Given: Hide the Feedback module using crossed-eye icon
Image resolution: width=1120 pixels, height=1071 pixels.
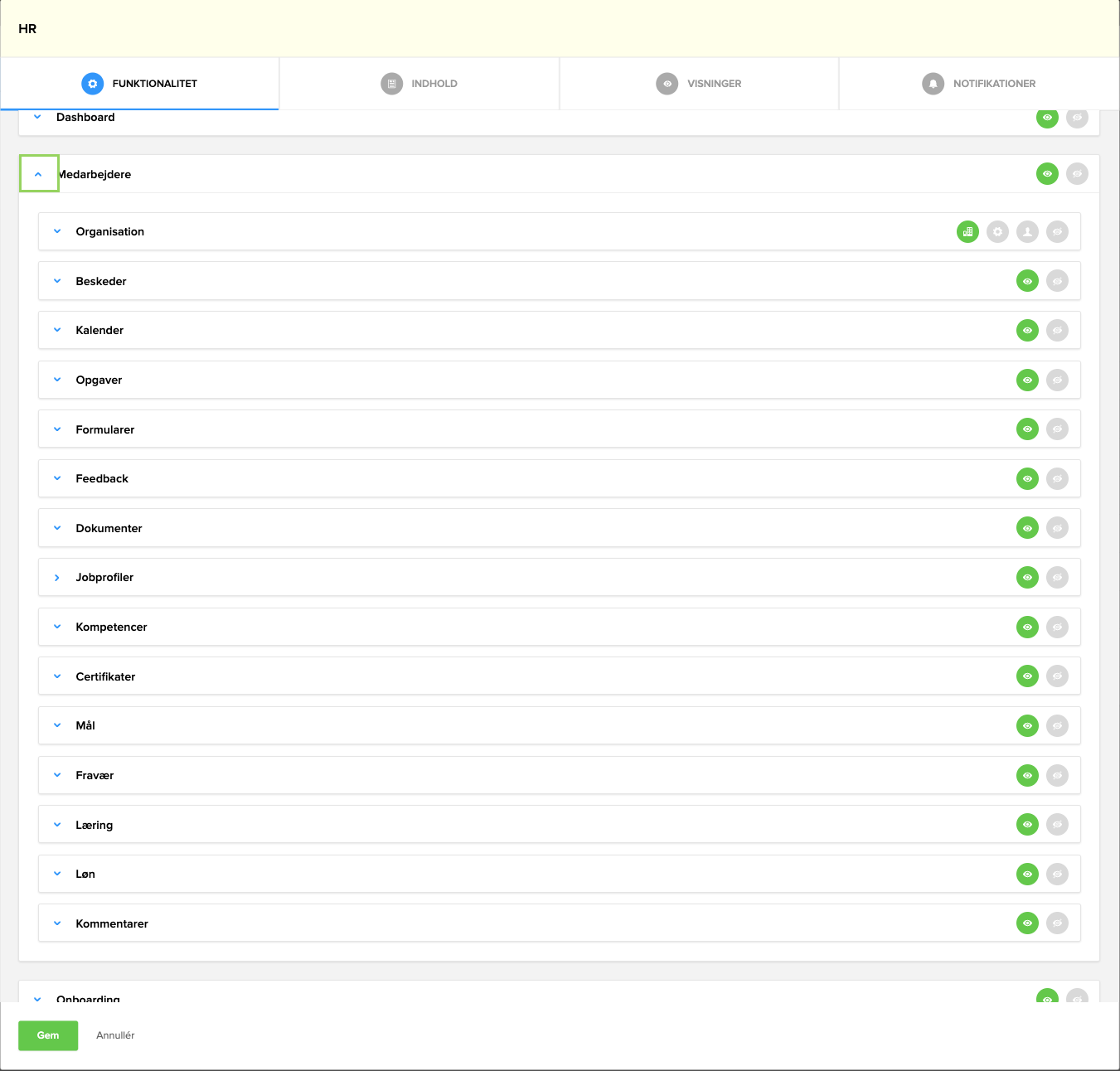Looking at the screenshot, I should (x=1058, y=478).
